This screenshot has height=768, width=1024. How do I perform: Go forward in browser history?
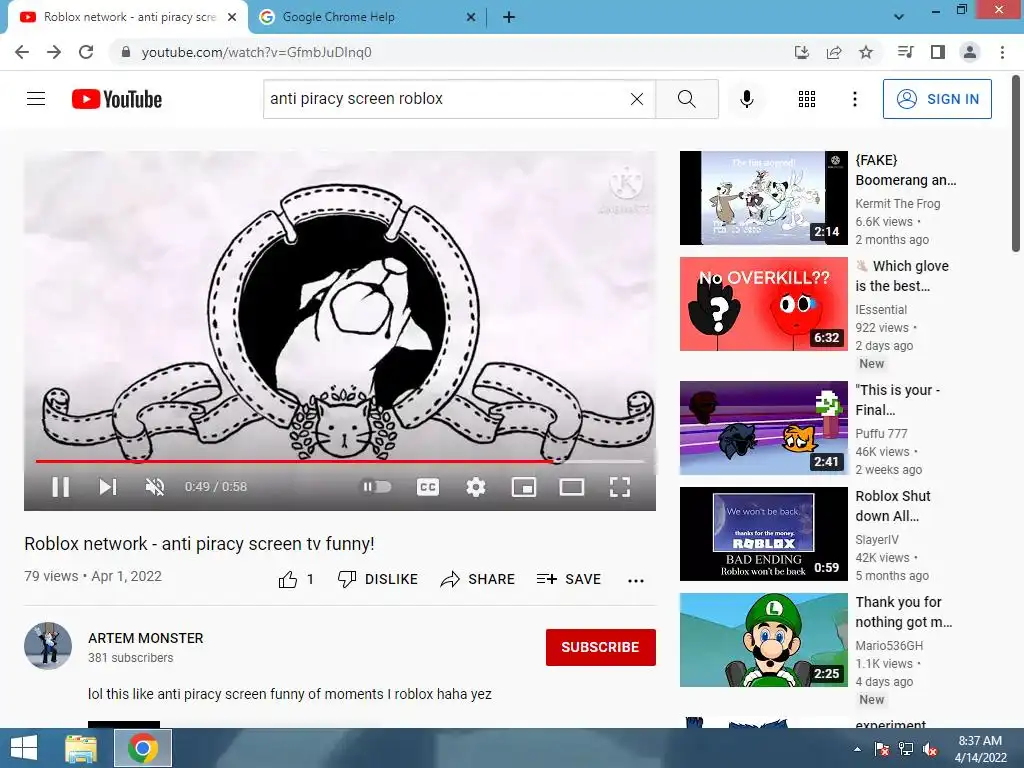[x=54, y=52]
